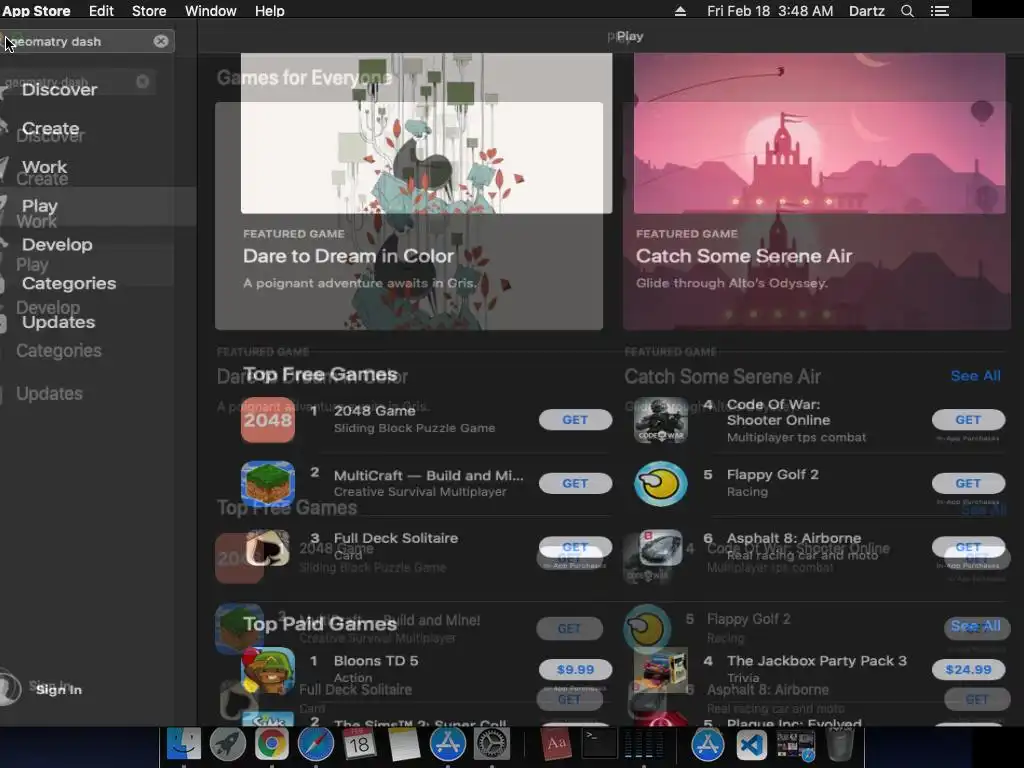
Task: Click the date and time in menu bar
Action: [x=770, y=11]
